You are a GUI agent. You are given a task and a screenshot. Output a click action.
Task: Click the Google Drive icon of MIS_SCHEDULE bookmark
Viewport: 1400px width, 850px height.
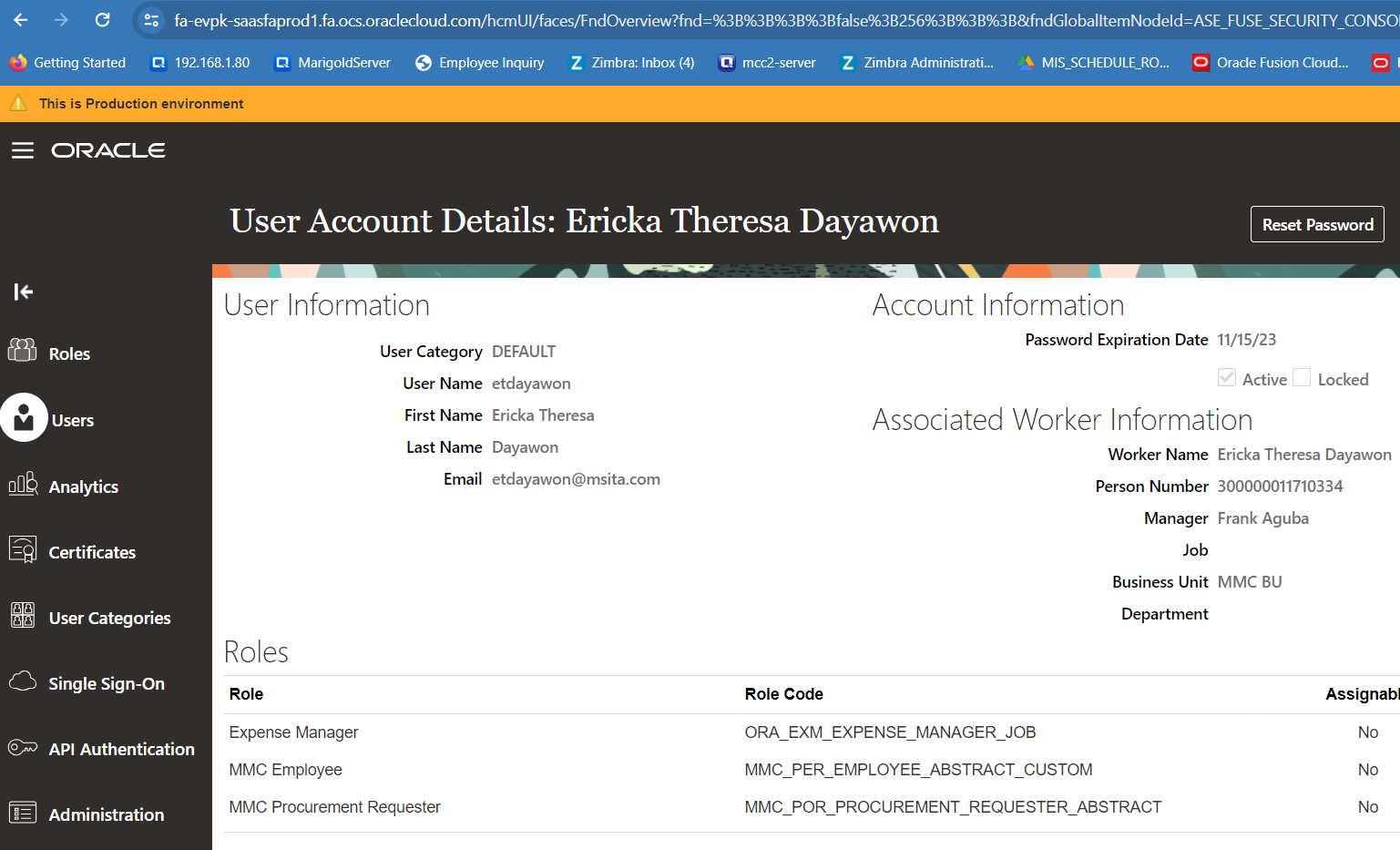[x=1027, y=63]
